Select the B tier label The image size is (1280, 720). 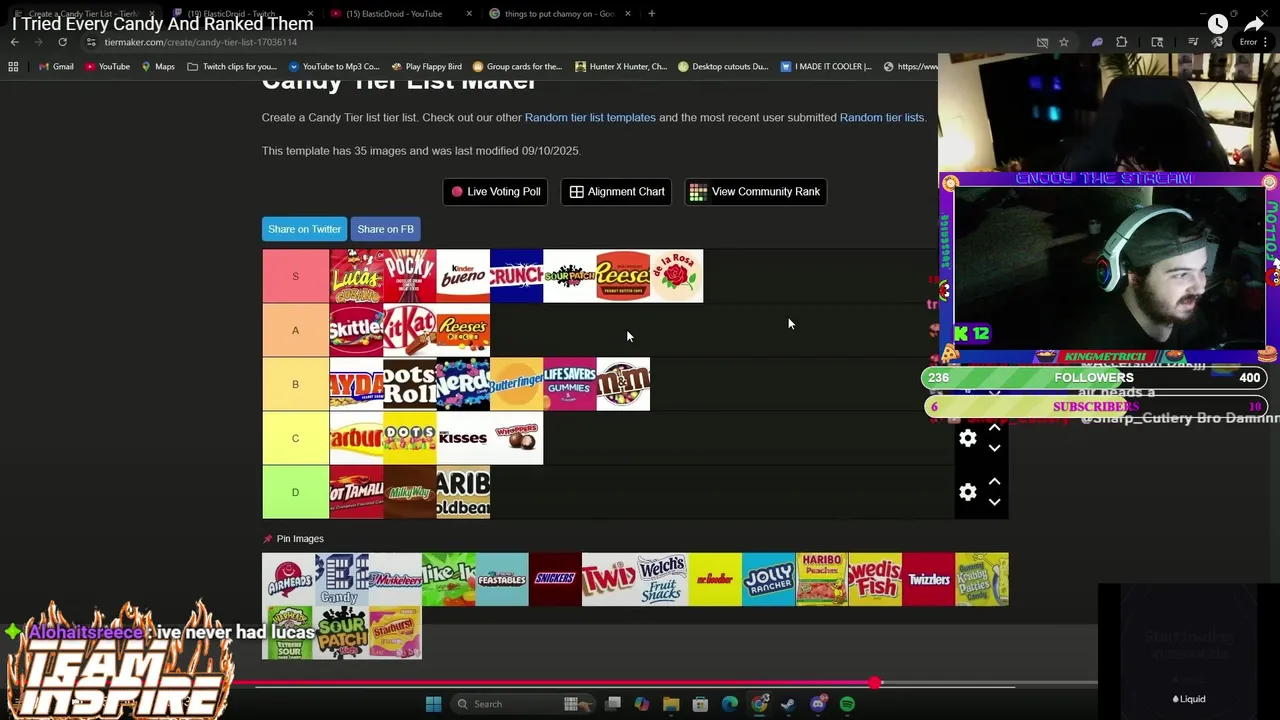[x=295, y=384]
